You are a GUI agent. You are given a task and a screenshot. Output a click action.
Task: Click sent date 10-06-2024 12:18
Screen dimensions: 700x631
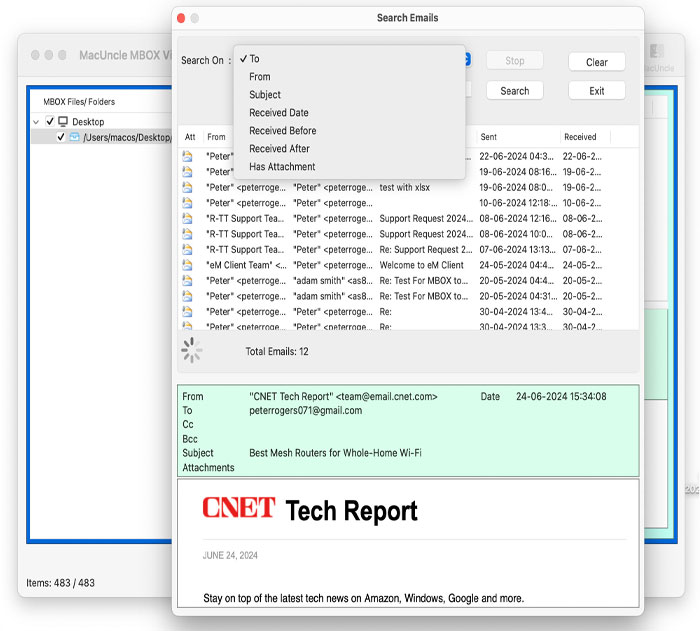point(518,203)
